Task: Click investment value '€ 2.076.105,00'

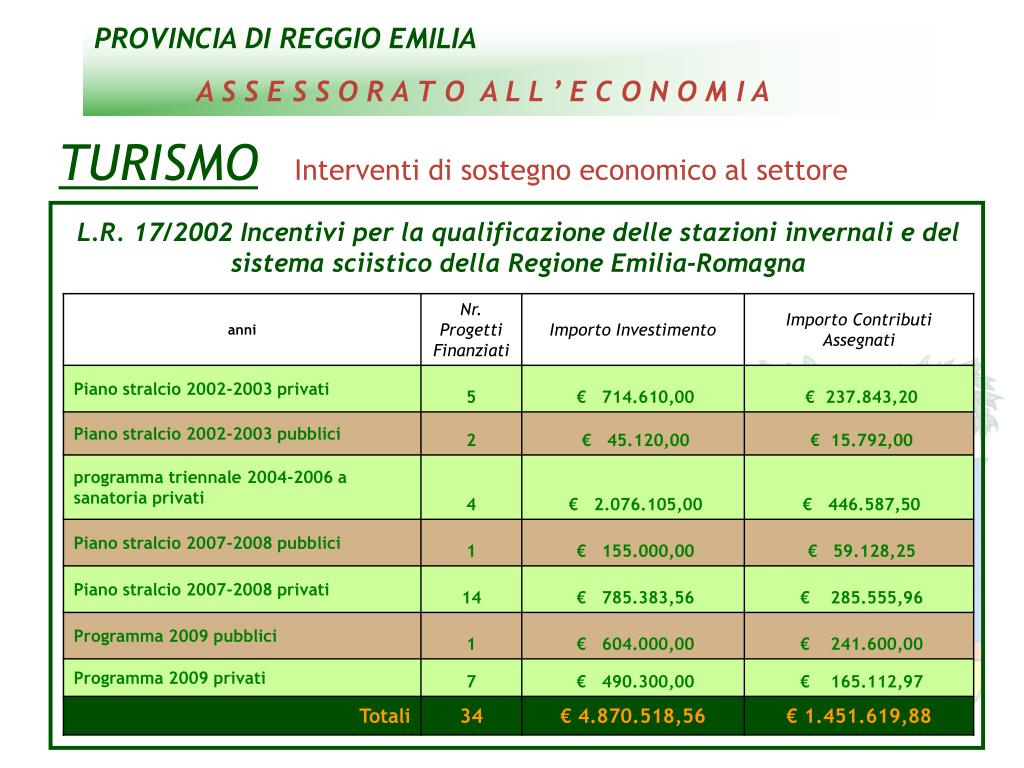Action: pyautogui.click(x=635, y=504)
